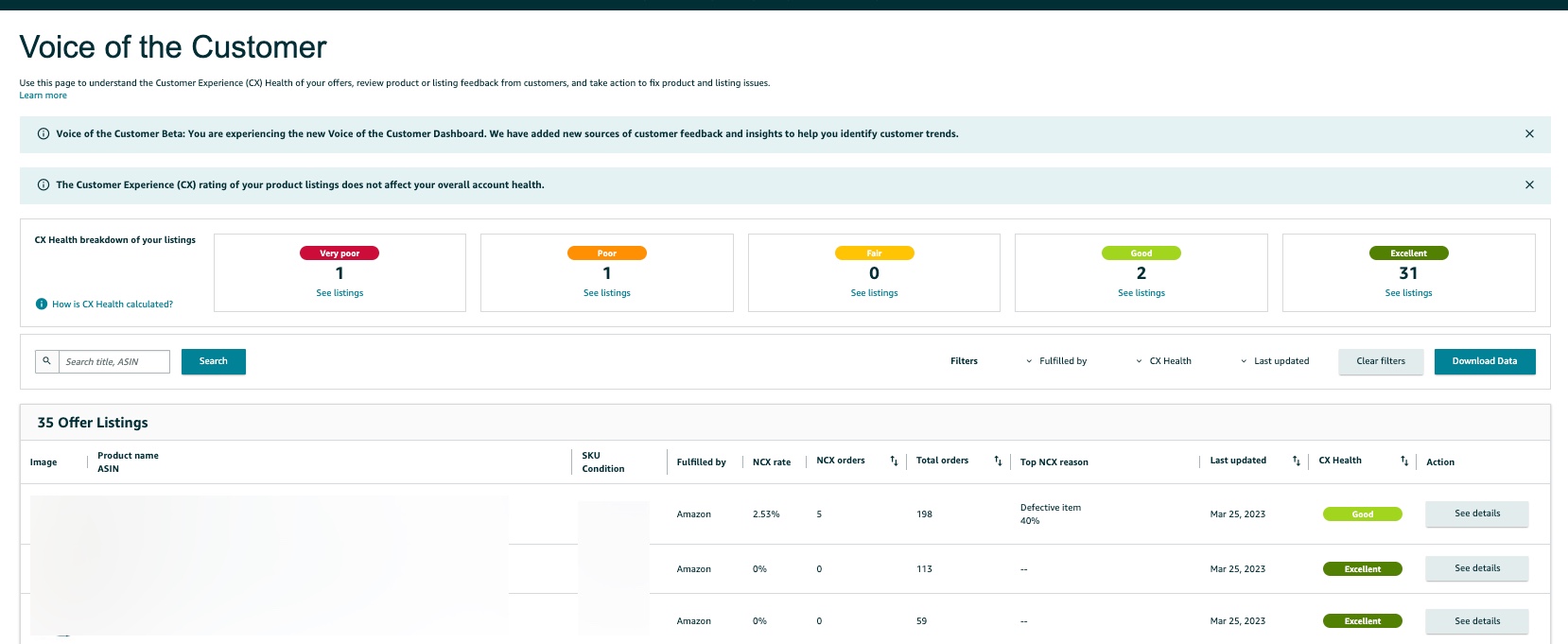View listings rated Poor

tap(607, 293)
